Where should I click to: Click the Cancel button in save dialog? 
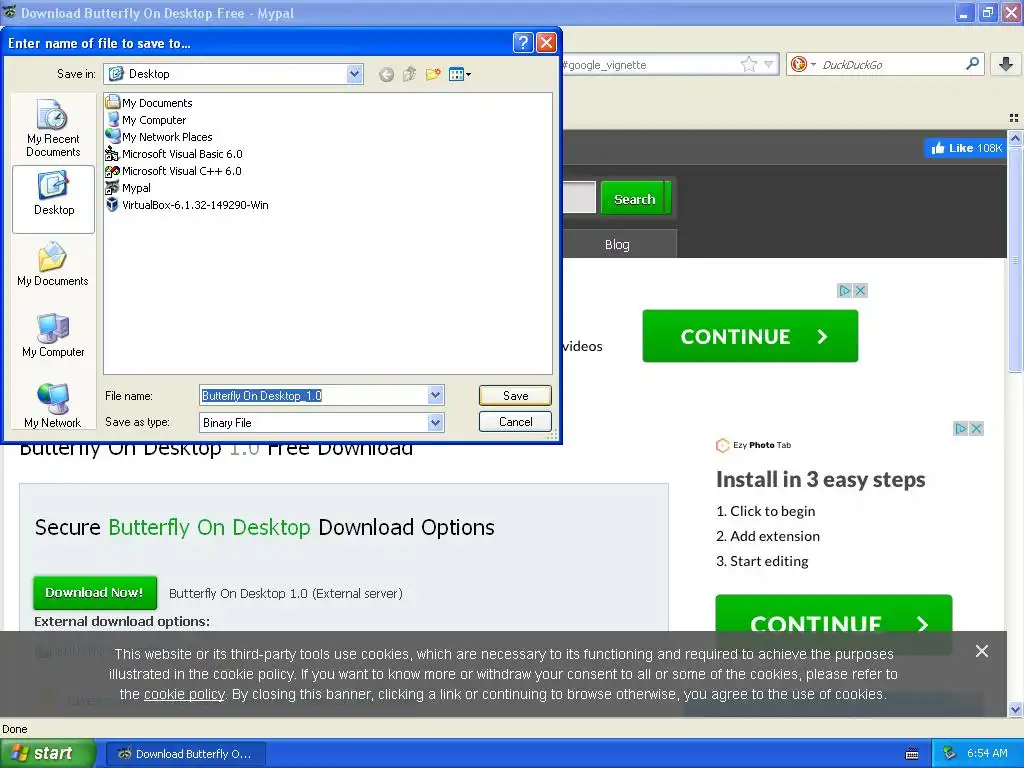515,422
